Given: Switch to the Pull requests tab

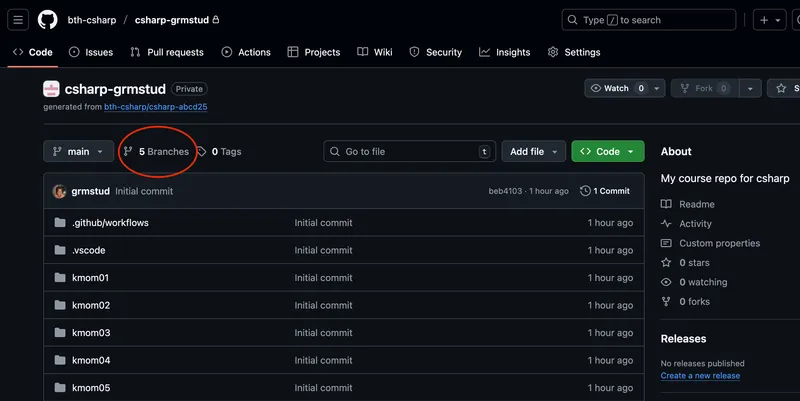Looking at the screenshot, I should point(167,52).
